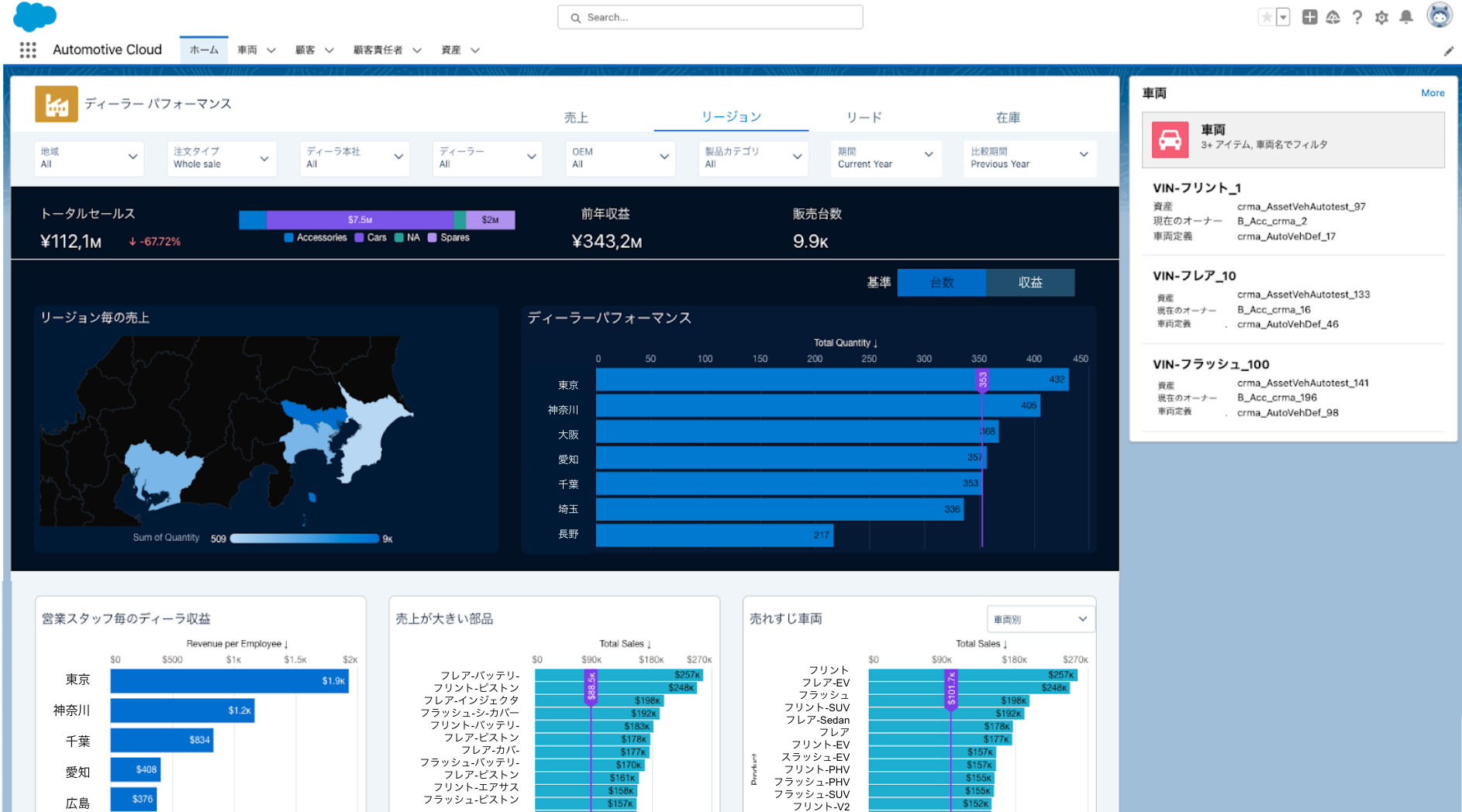Open the global actions plus icon
Screen dimensions: 1462x812
coord(1309,17)
